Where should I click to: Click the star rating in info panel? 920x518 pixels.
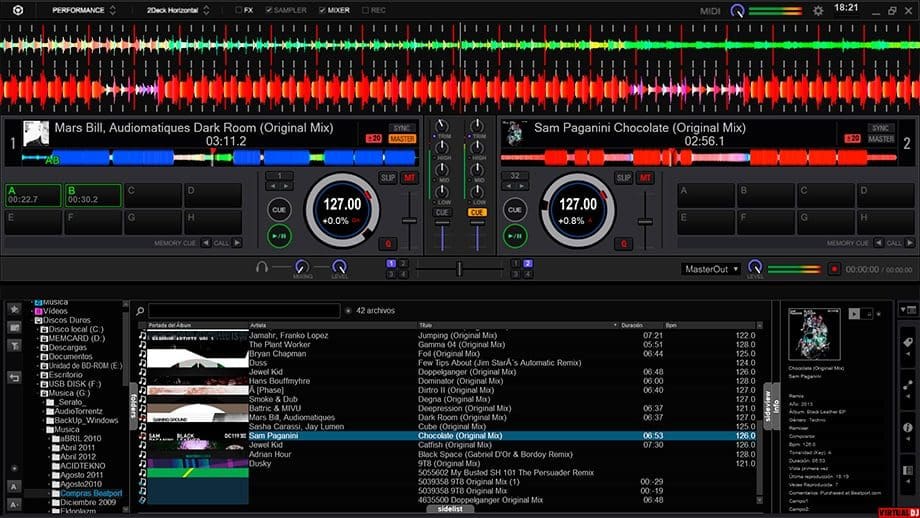[x=878, y=314]
